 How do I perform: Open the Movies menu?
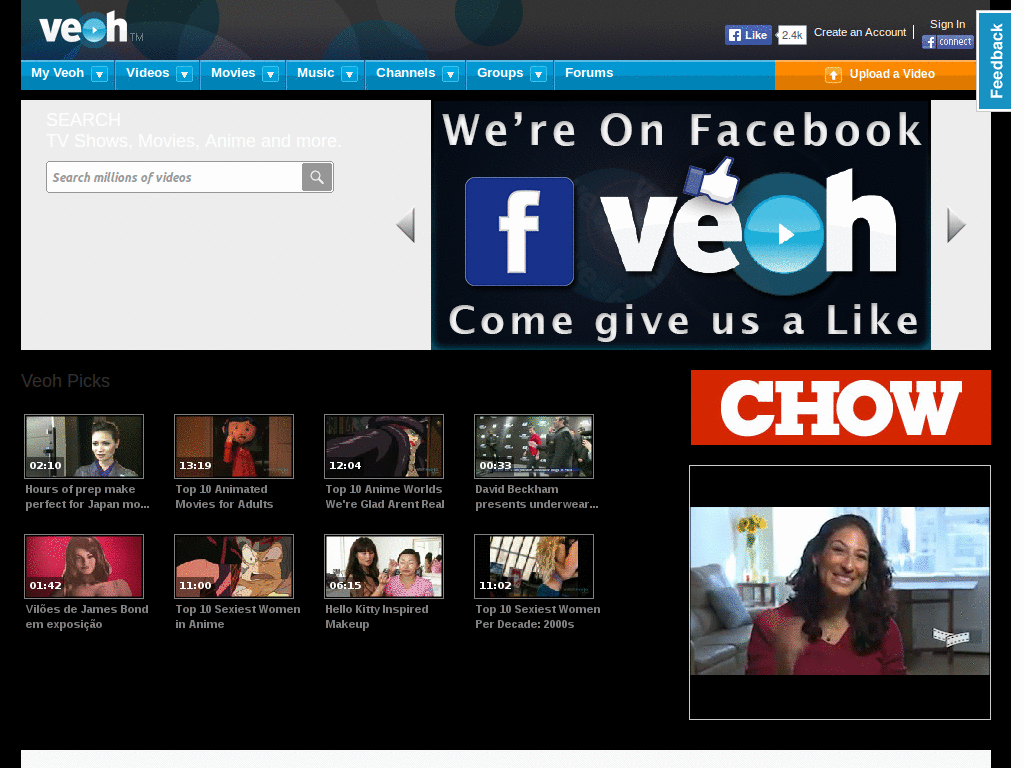233,73
